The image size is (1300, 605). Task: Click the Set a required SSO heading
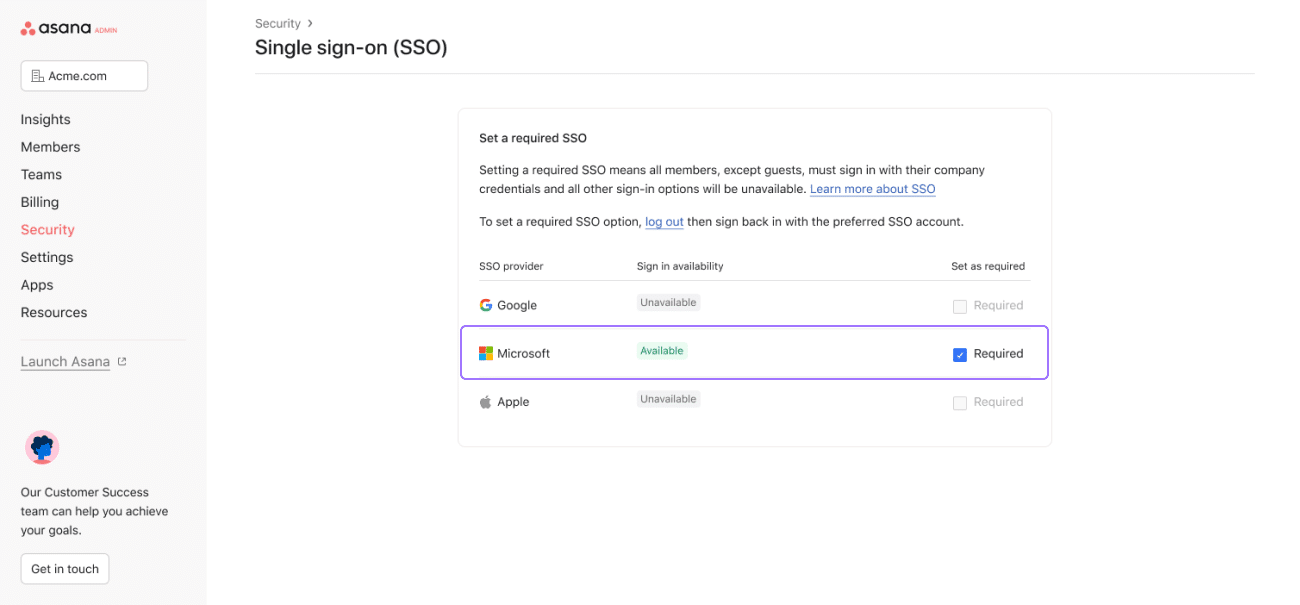[x=533, y=138]
